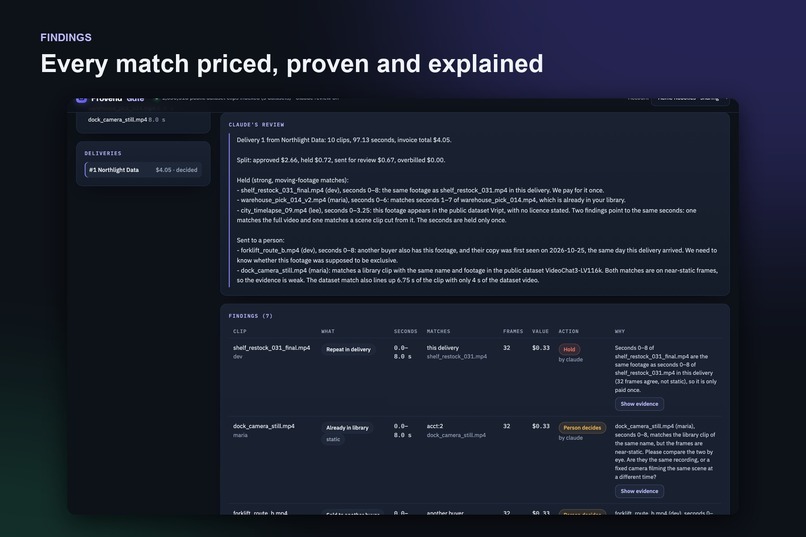
Task: Click the $0.33 value in shelf_restock row
Action: coord(541,348)
